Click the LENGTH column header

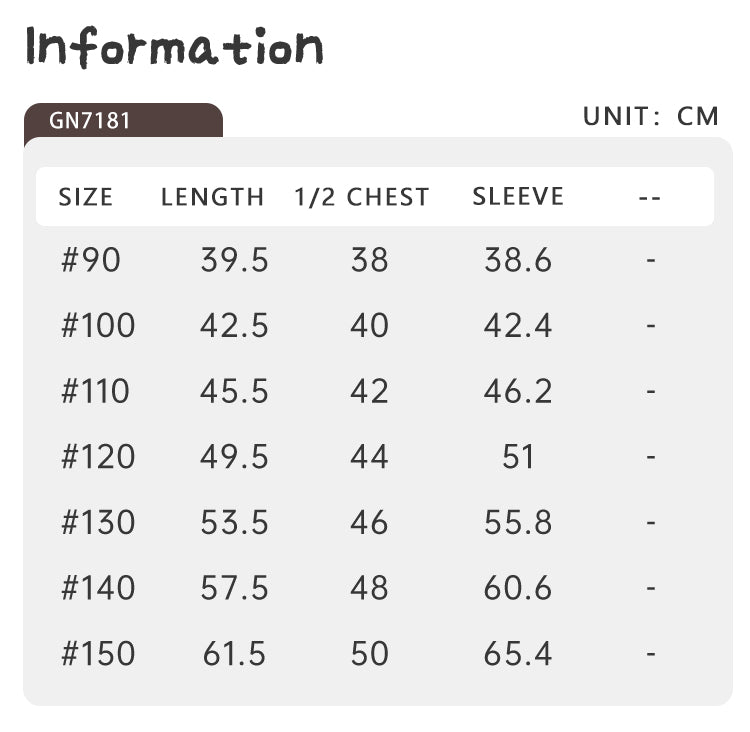212,197
